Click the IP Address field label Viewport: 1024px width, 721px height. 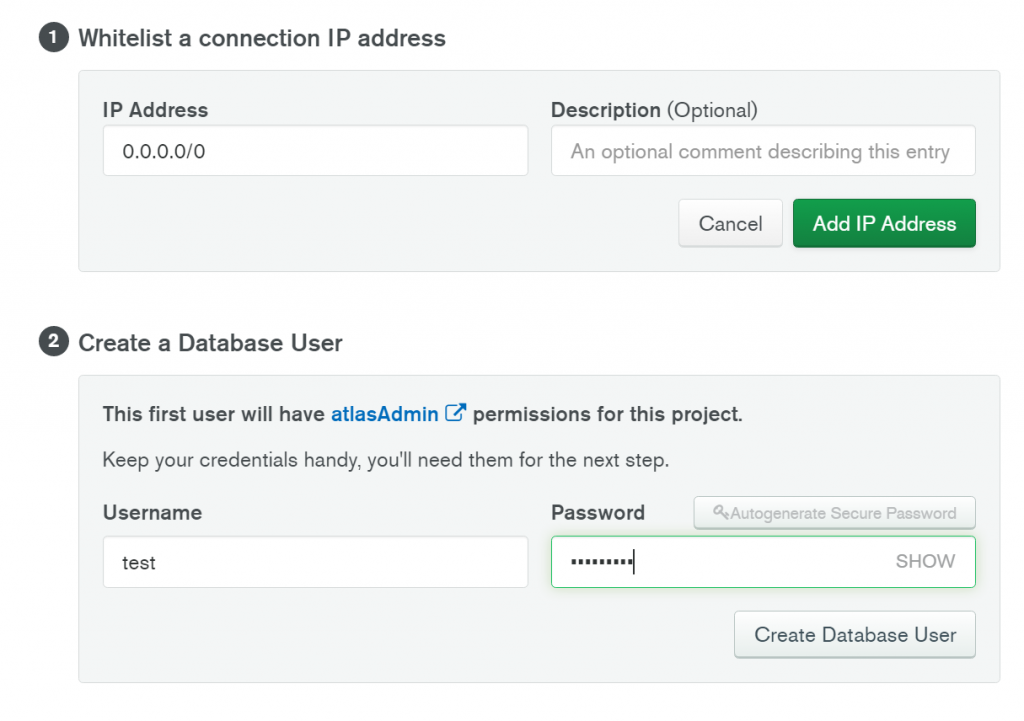coord(155,110)
